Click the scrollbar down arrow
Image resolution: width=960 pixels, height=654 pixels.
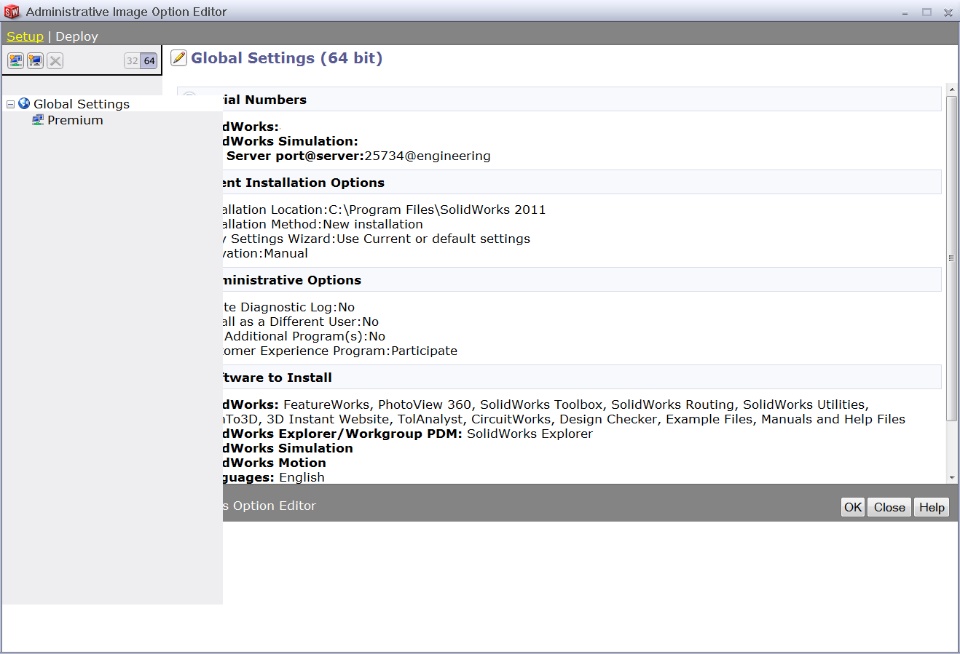tap(951, 477)
